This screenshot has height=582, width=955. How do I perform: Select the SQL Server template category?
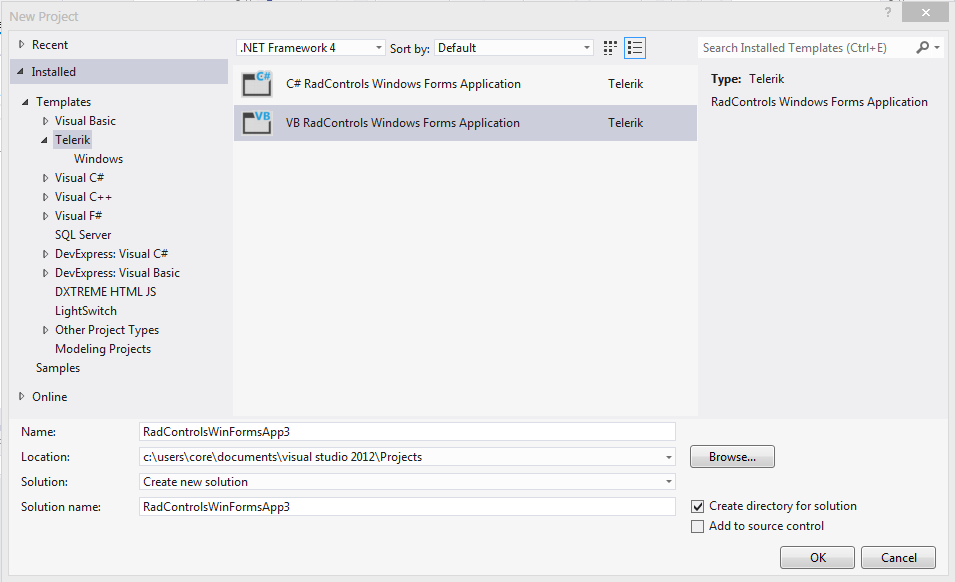pyautogui.click(x=83, y=235)
